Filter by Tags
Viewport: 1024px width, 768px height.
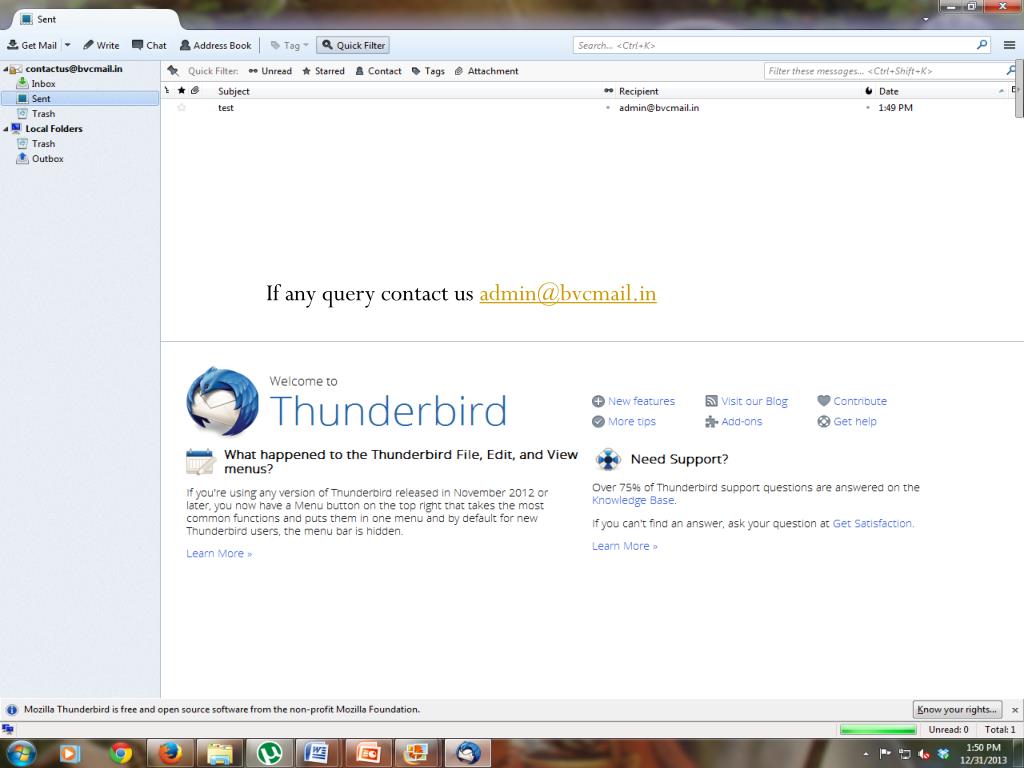[428, 71]
